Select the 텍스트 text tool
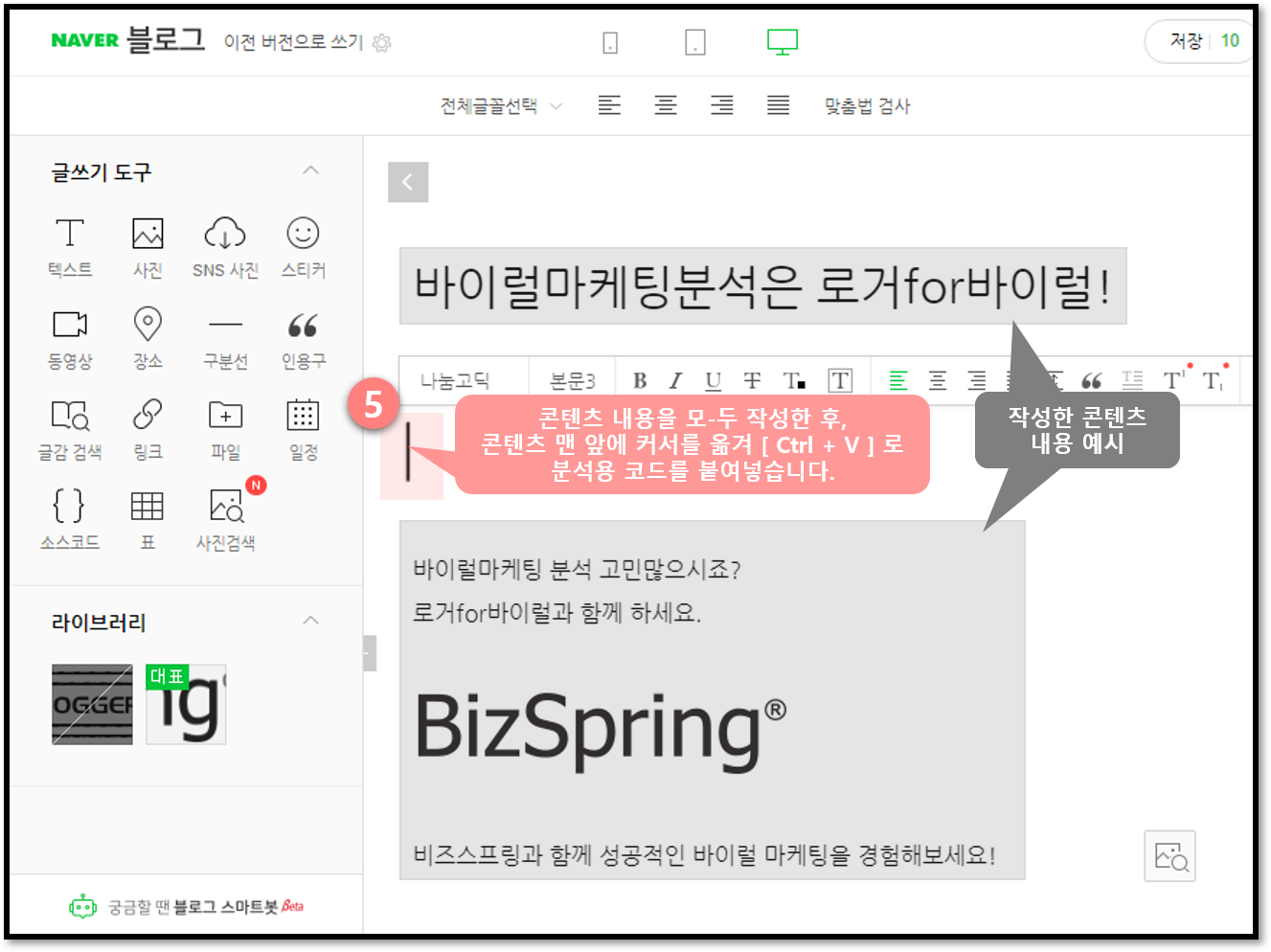1271x952 pixels. (x=70, y=247)
